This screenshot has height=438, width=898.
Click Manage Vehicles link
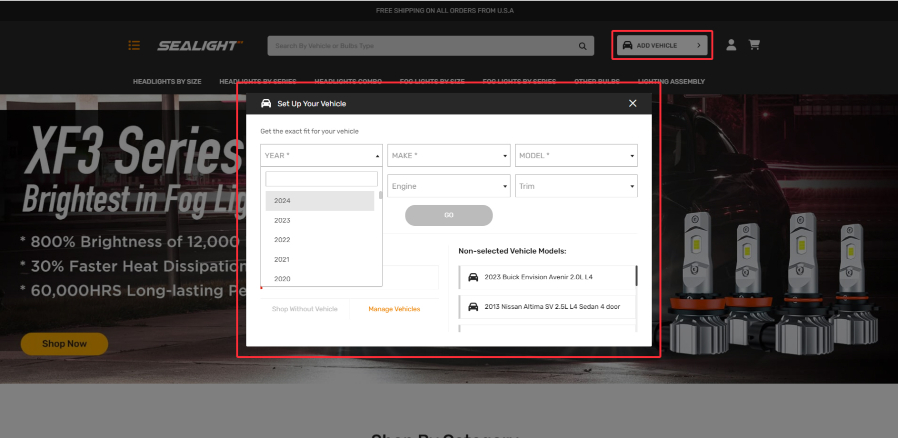[394, 309]
